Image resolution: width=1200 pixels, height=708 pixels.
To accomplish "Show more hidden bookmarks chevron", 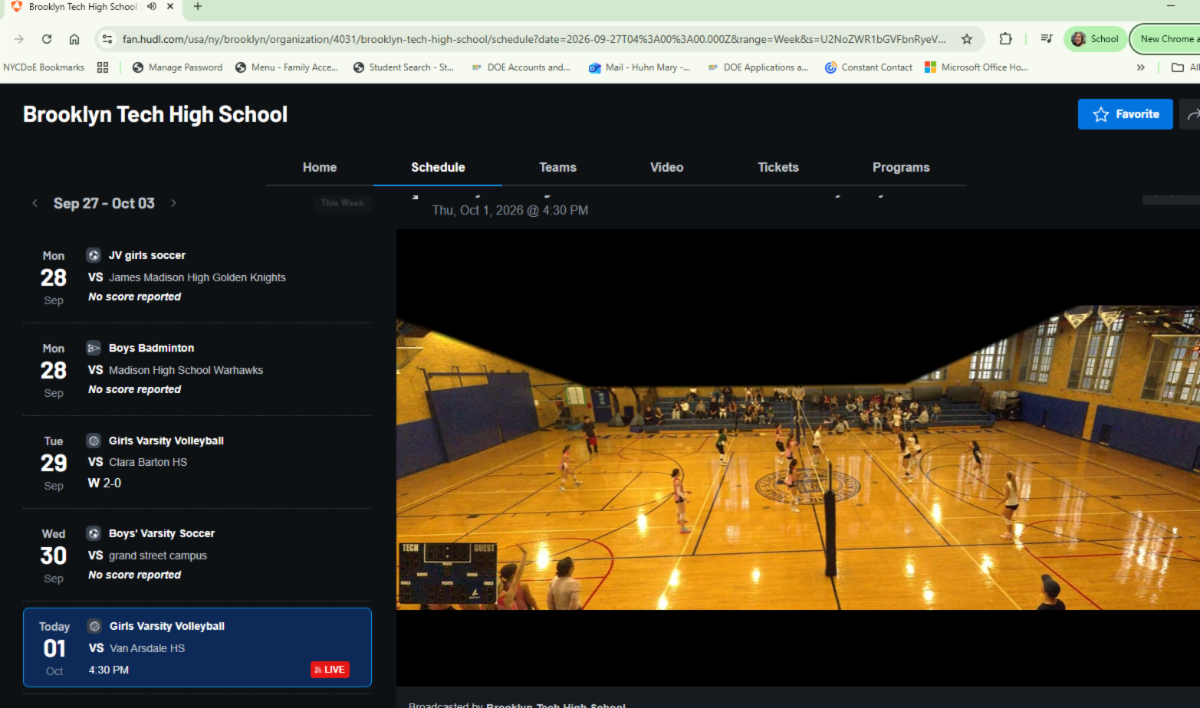I will click(x=1141, y=67).
